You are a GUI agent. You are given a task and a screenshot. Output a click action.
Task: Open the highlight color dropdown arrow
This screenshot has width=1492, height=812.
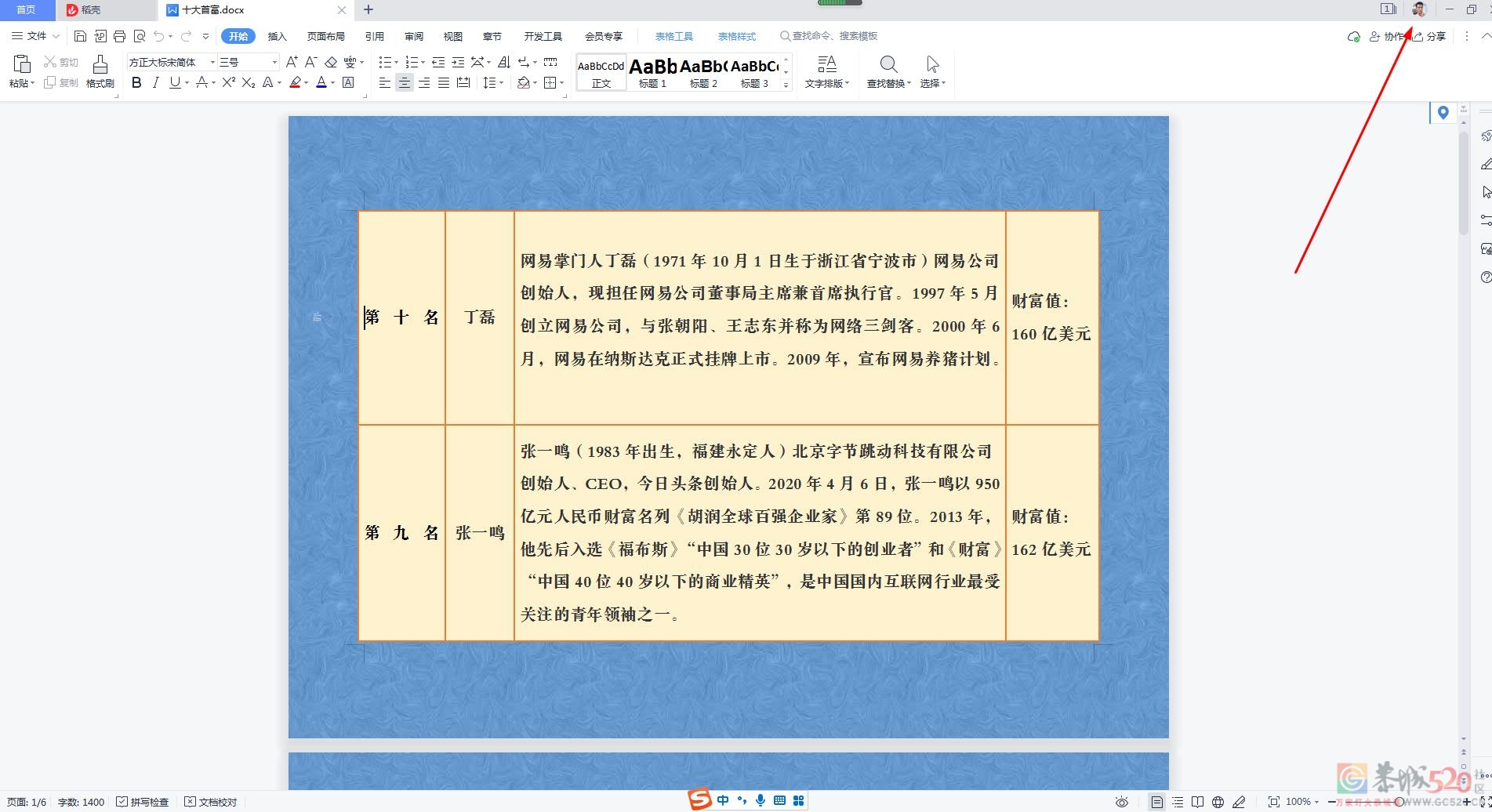tap(306, 83)
